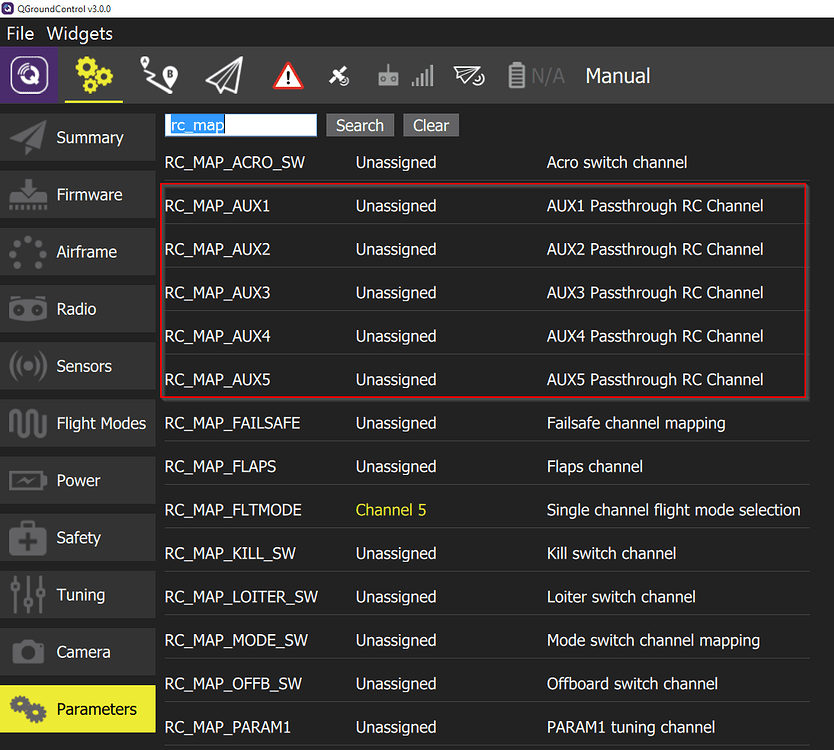Switch to the Flight Modes section
This screenshot has height=750, width=834.
77,423
